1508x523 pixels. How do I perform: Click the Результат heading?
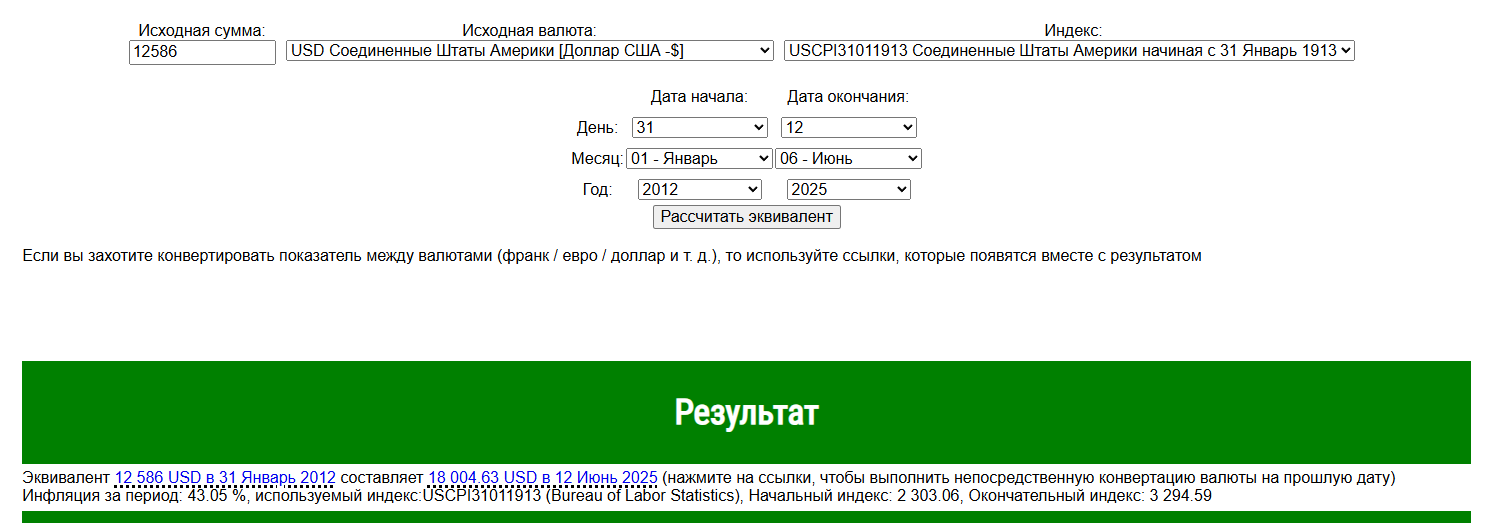point(746,412)
